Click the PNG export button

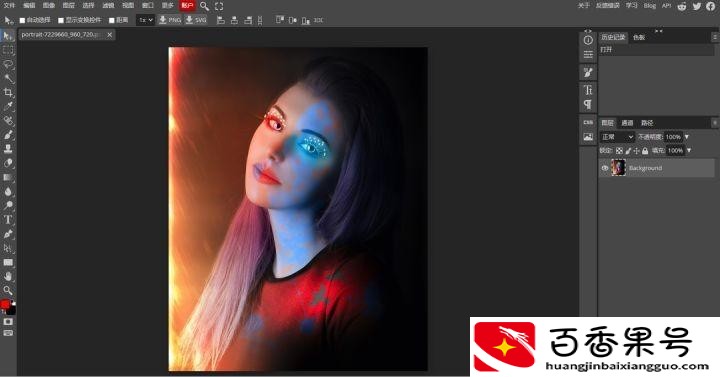[170, 20]
